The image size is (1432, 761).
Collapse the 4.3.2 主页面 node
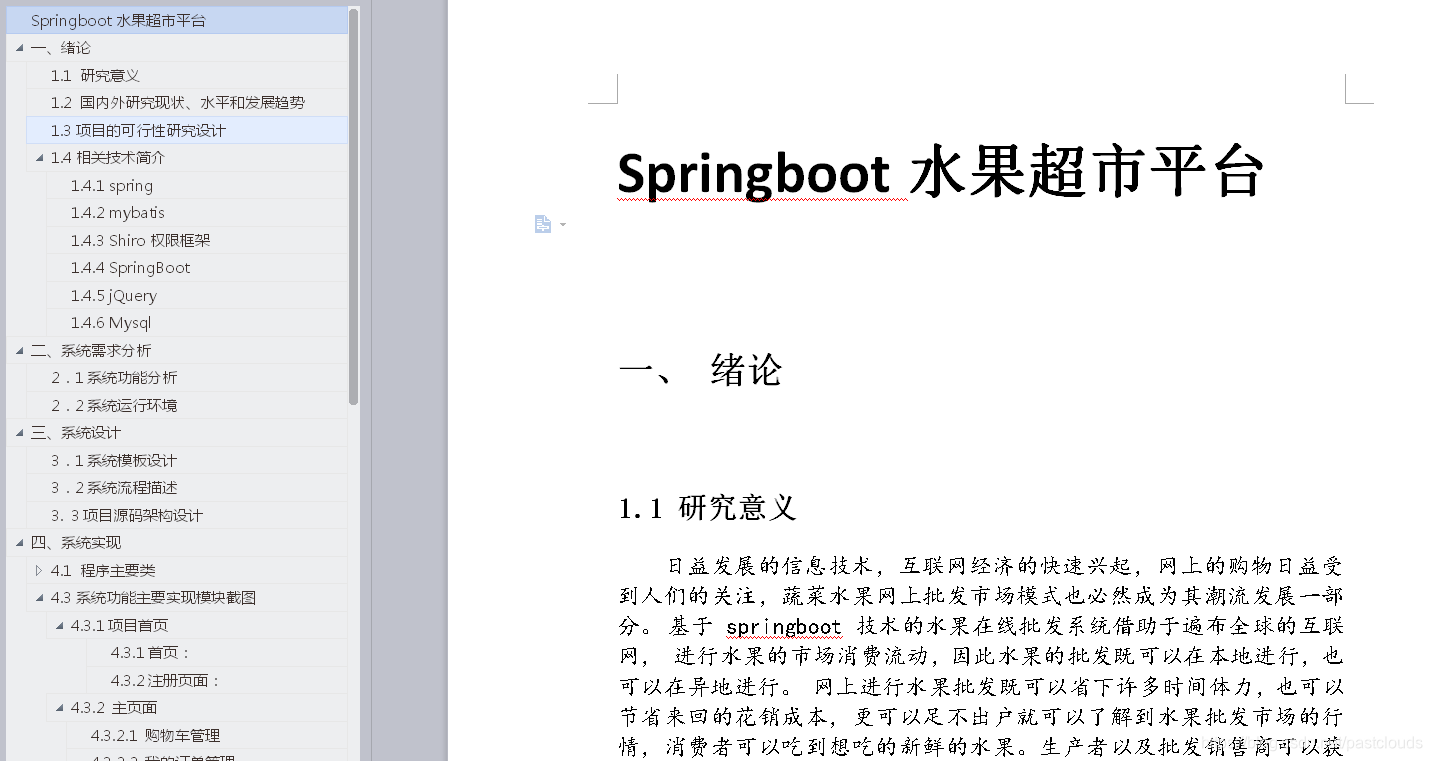tap(60, 708)
